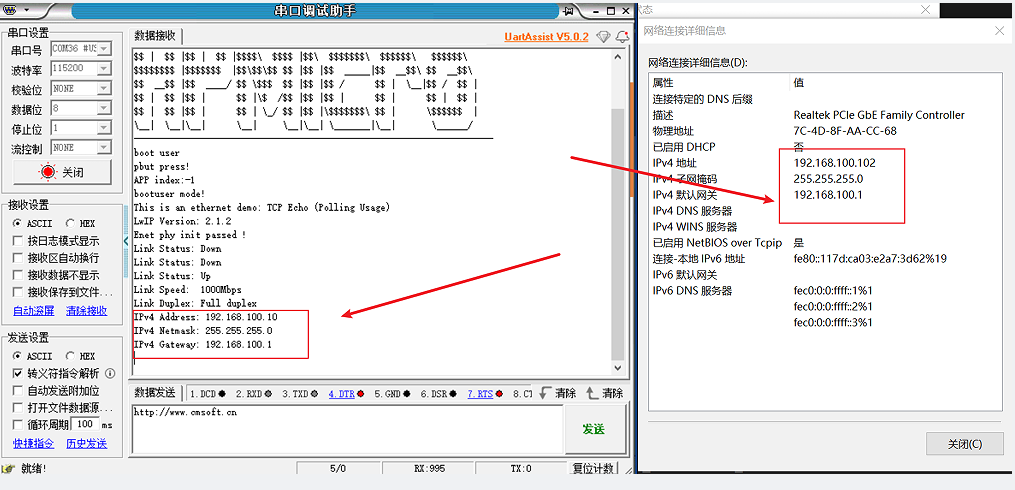Screen dimensions: 1015x490
Task: Select the fe80::117d:ca03:e2a7:3d62%19 value
Action: tap(870, 258)
